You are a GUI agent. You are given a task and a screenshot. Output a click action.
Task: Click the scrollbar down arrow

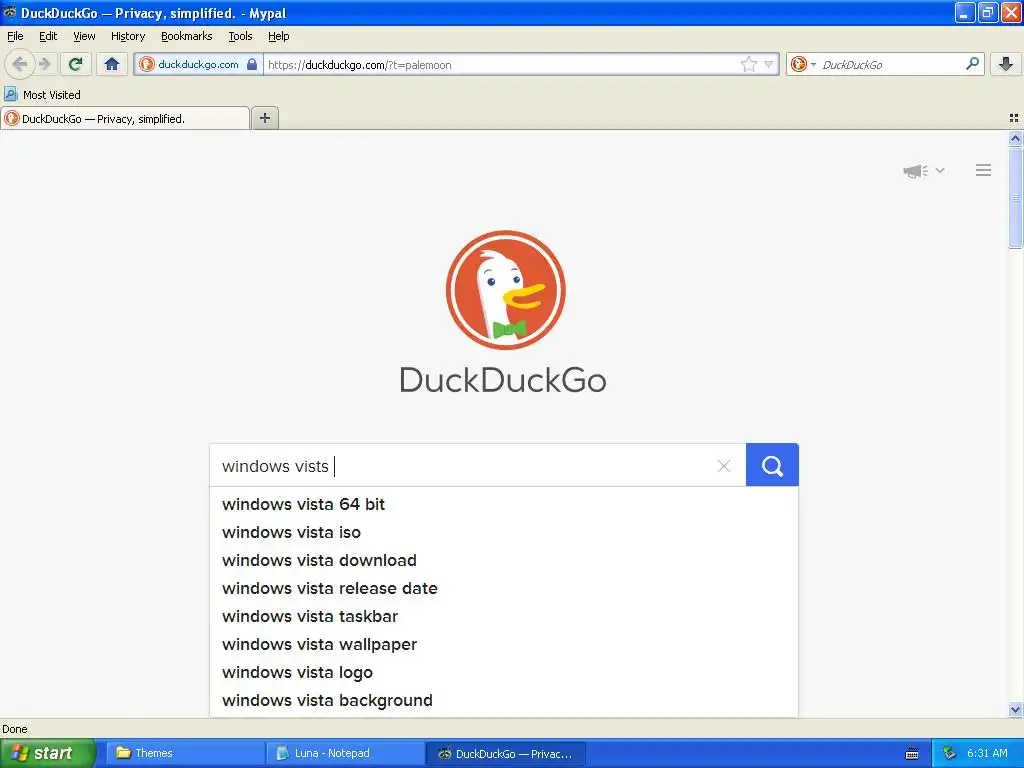click(x=1015, y=709)
